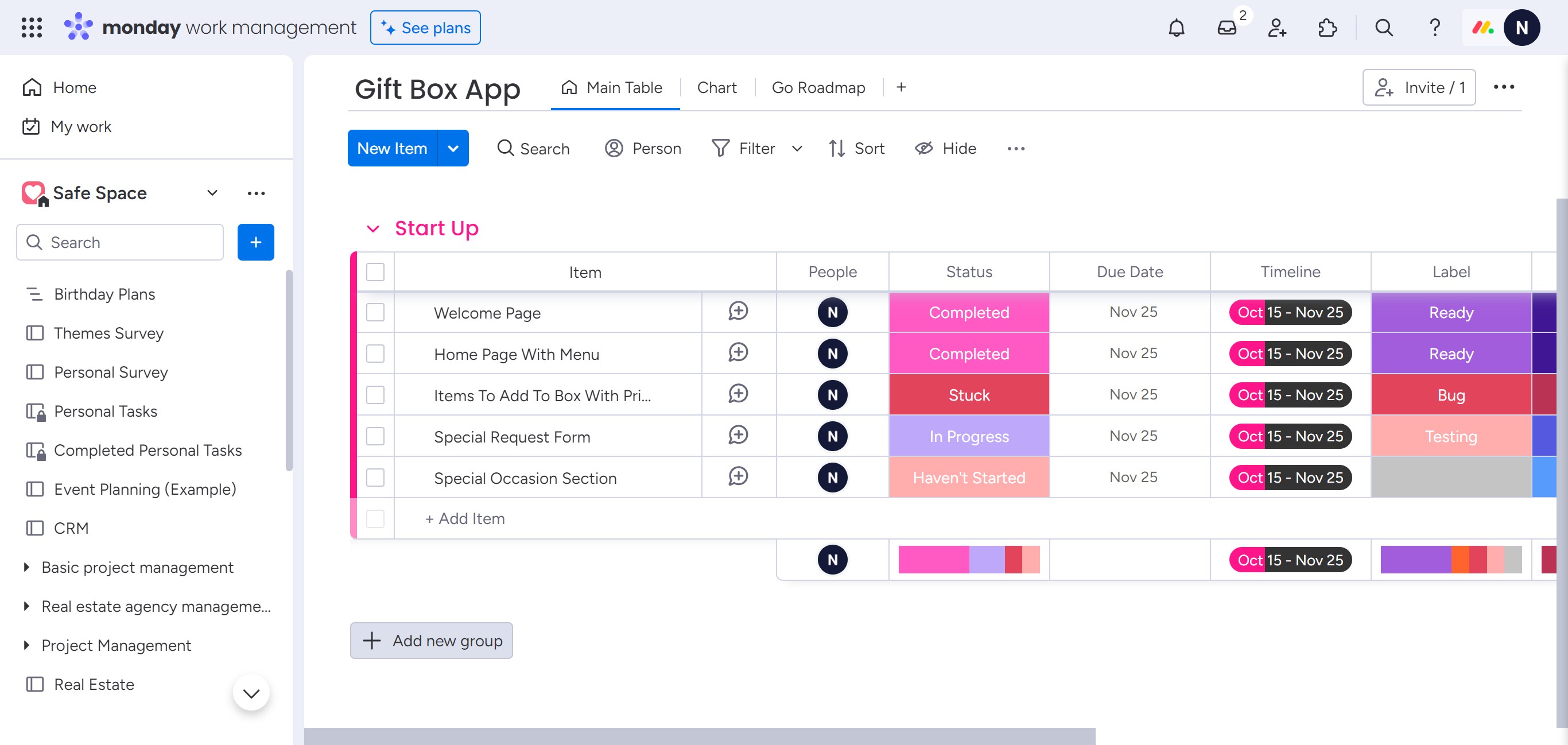This screenshot has width=1568, height=745.
Task: Collapse the Start Up group
Action: [372, 229]
